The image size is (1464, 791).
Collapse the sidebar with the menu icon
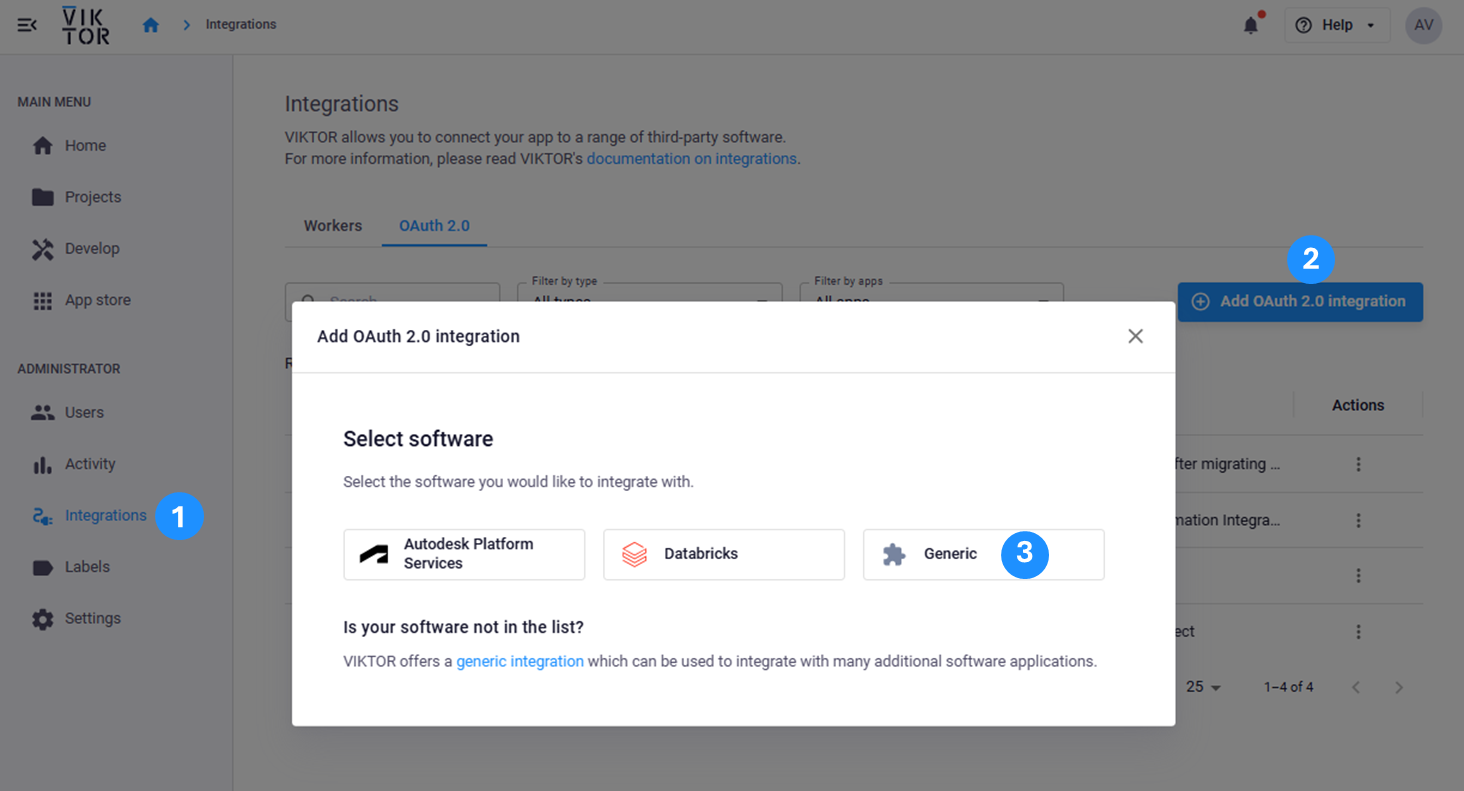pyautogui.click(x=27, y=25)
